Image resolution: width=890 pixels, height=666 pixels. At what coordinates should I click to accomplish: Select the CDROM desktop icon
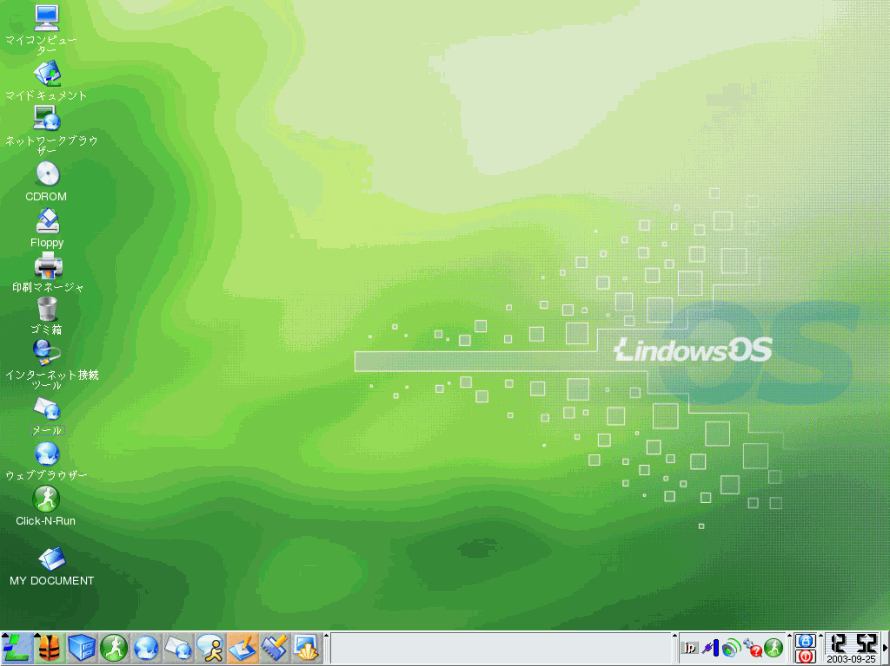pos(47,175)
